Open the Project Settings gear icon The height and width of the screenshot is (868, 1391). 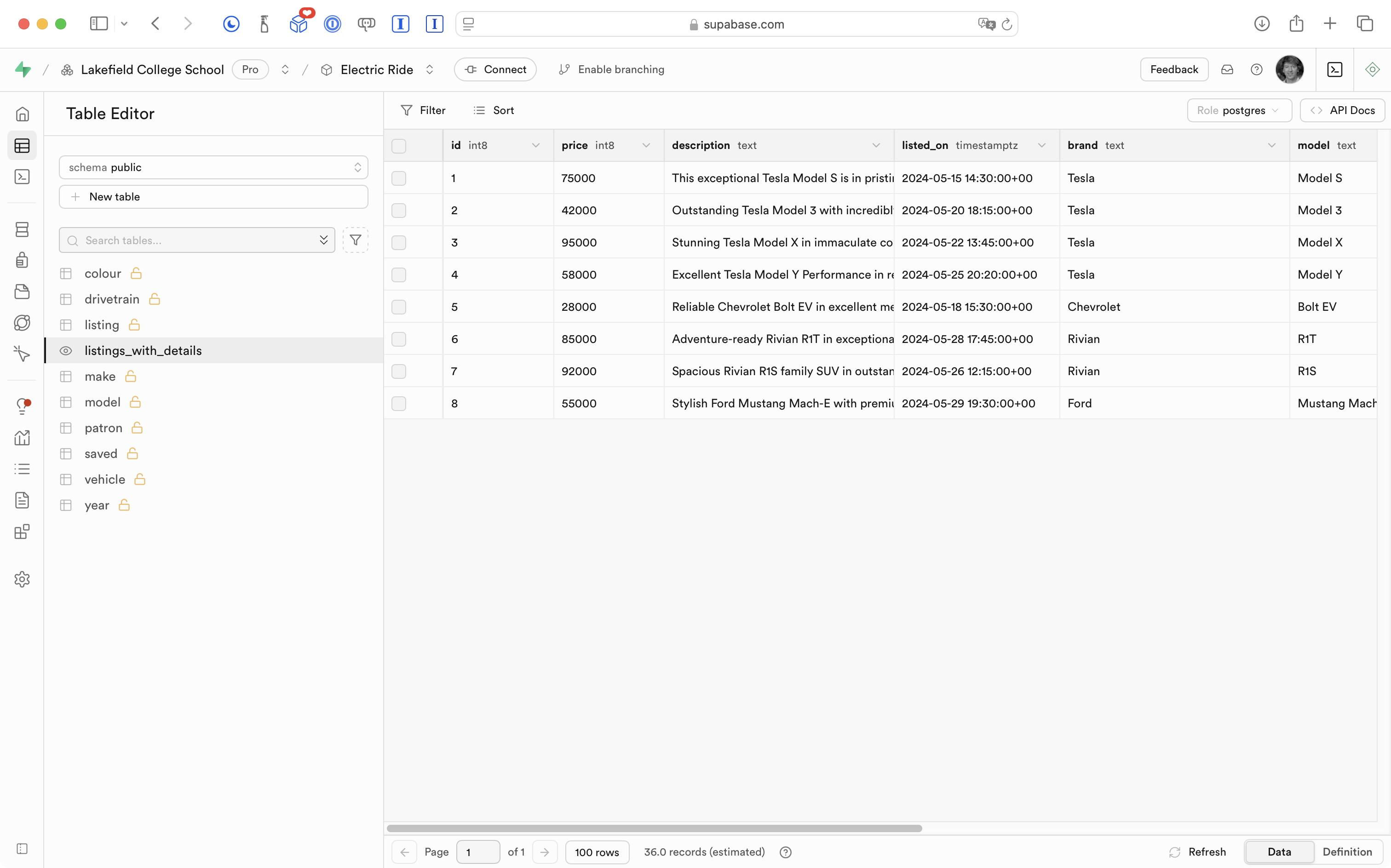pyautogui.click(x=22, y=579)
